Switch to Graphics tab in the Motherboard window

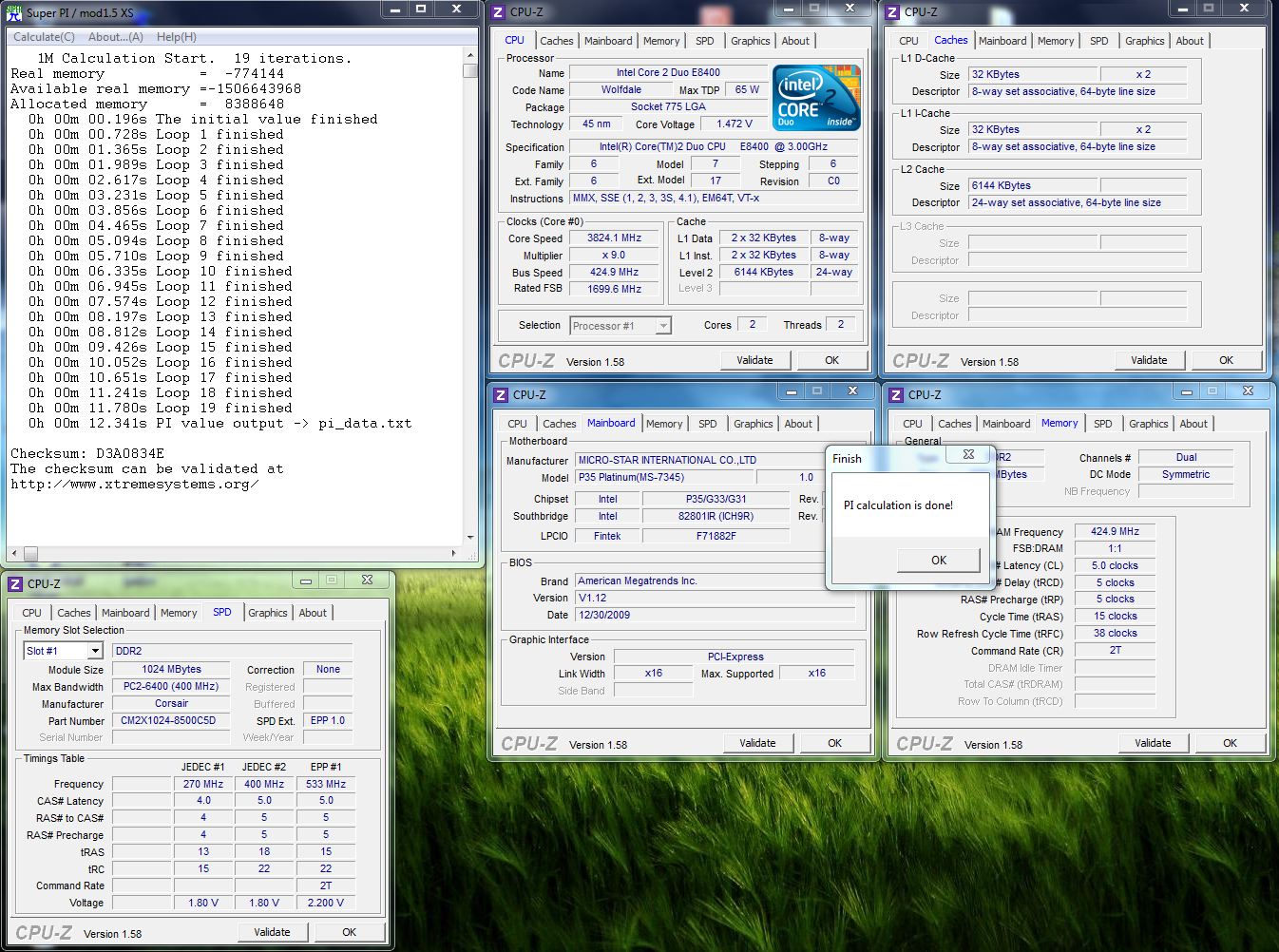tap(754, 424)
